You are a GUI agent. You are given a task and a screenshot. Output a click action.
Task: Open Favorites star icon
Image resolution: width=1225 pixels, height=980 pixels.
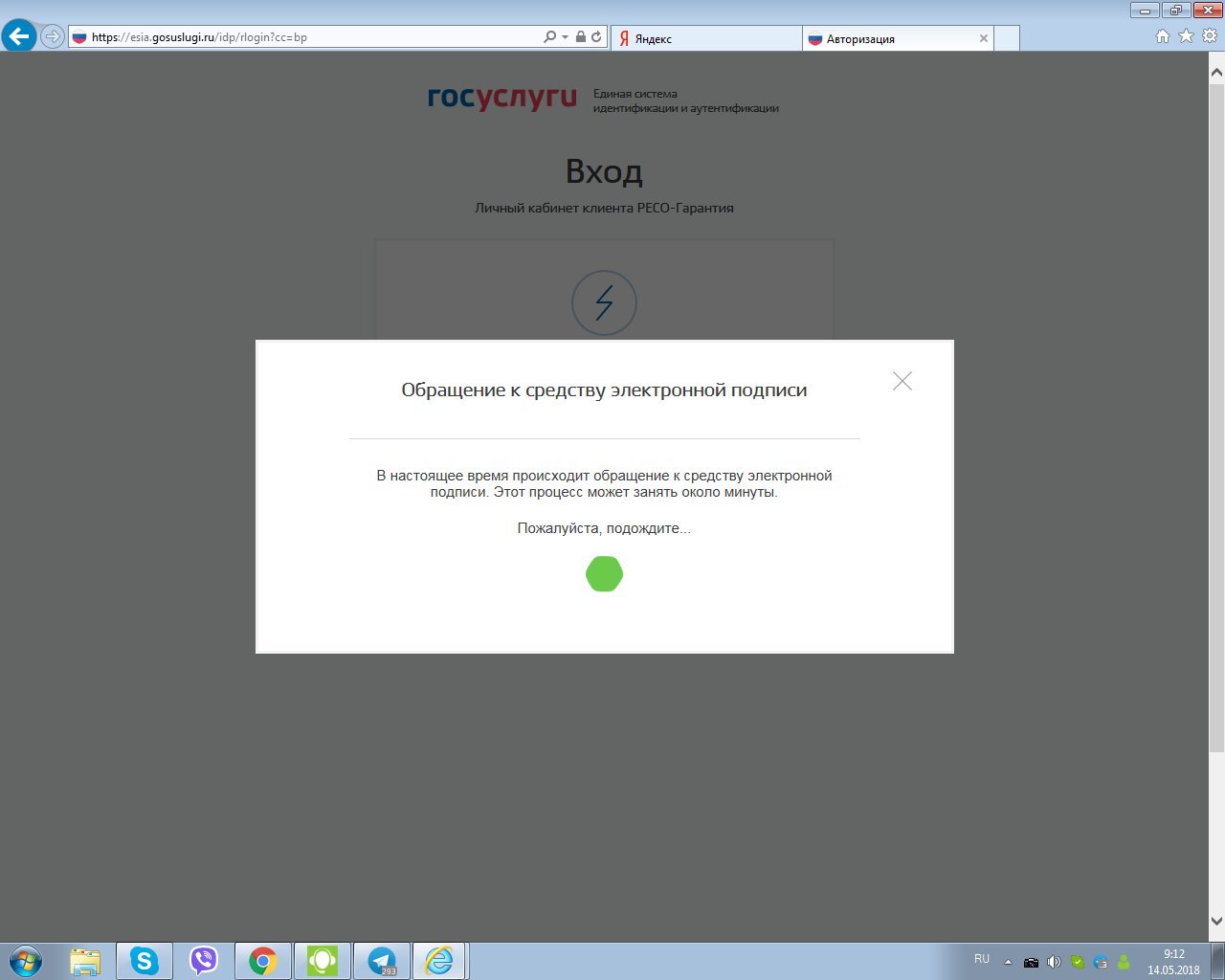(x=1186, y=36)
